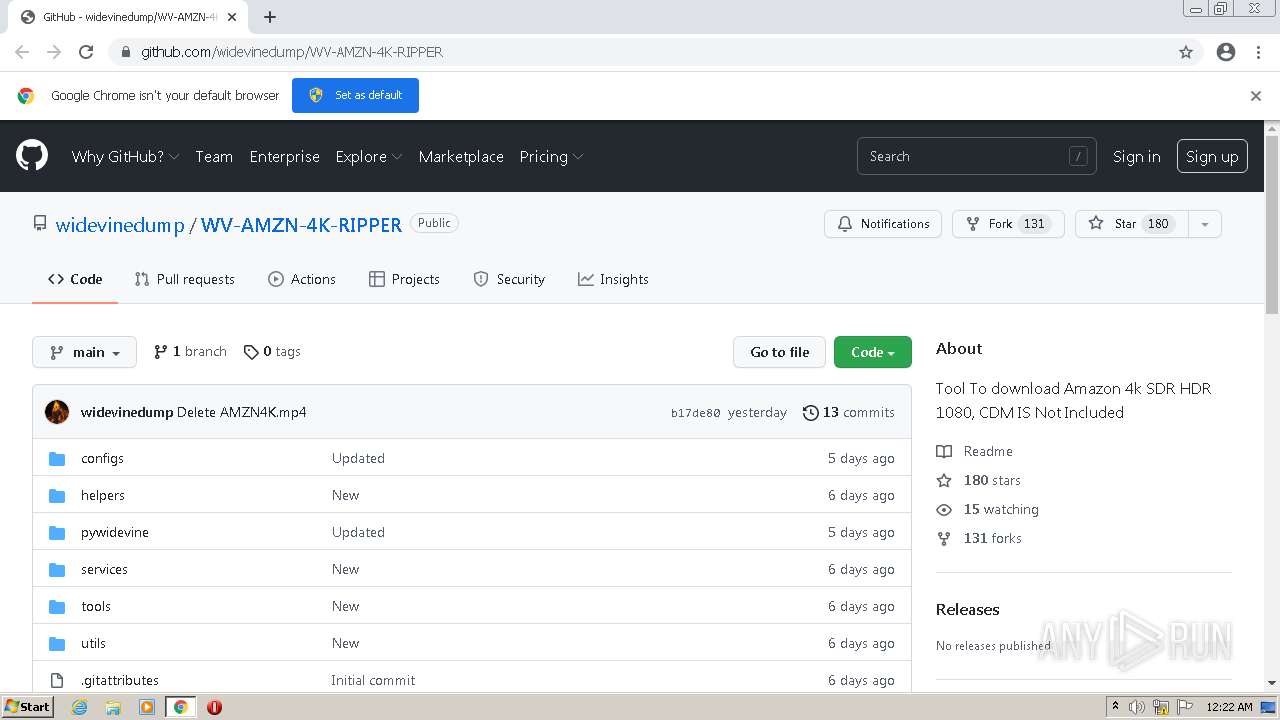This screenshot has width=1280, height=720.
Task: Show hidden system tray icons
Action: pos(1115,707)
